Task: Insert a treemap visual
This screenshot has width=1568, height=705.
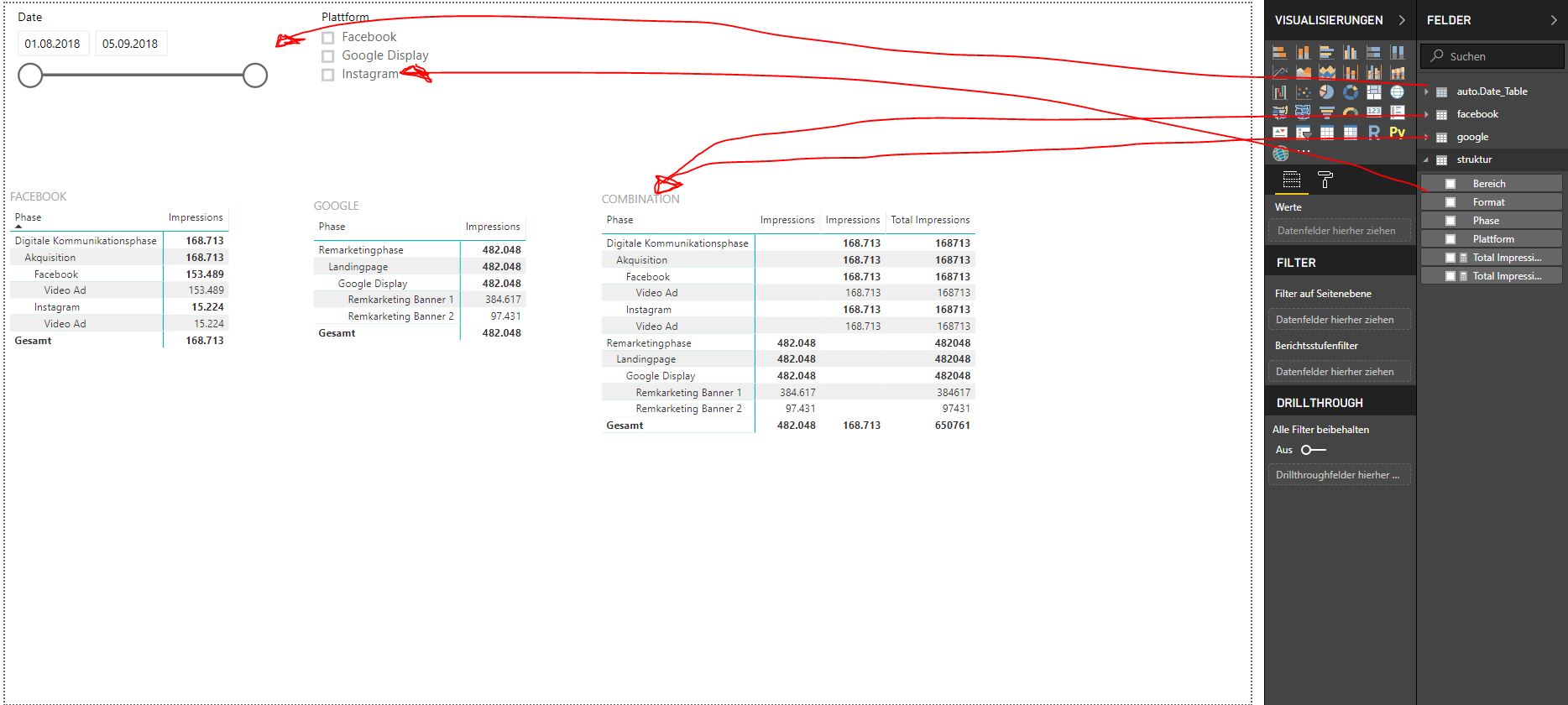Action: [1374, 92]
